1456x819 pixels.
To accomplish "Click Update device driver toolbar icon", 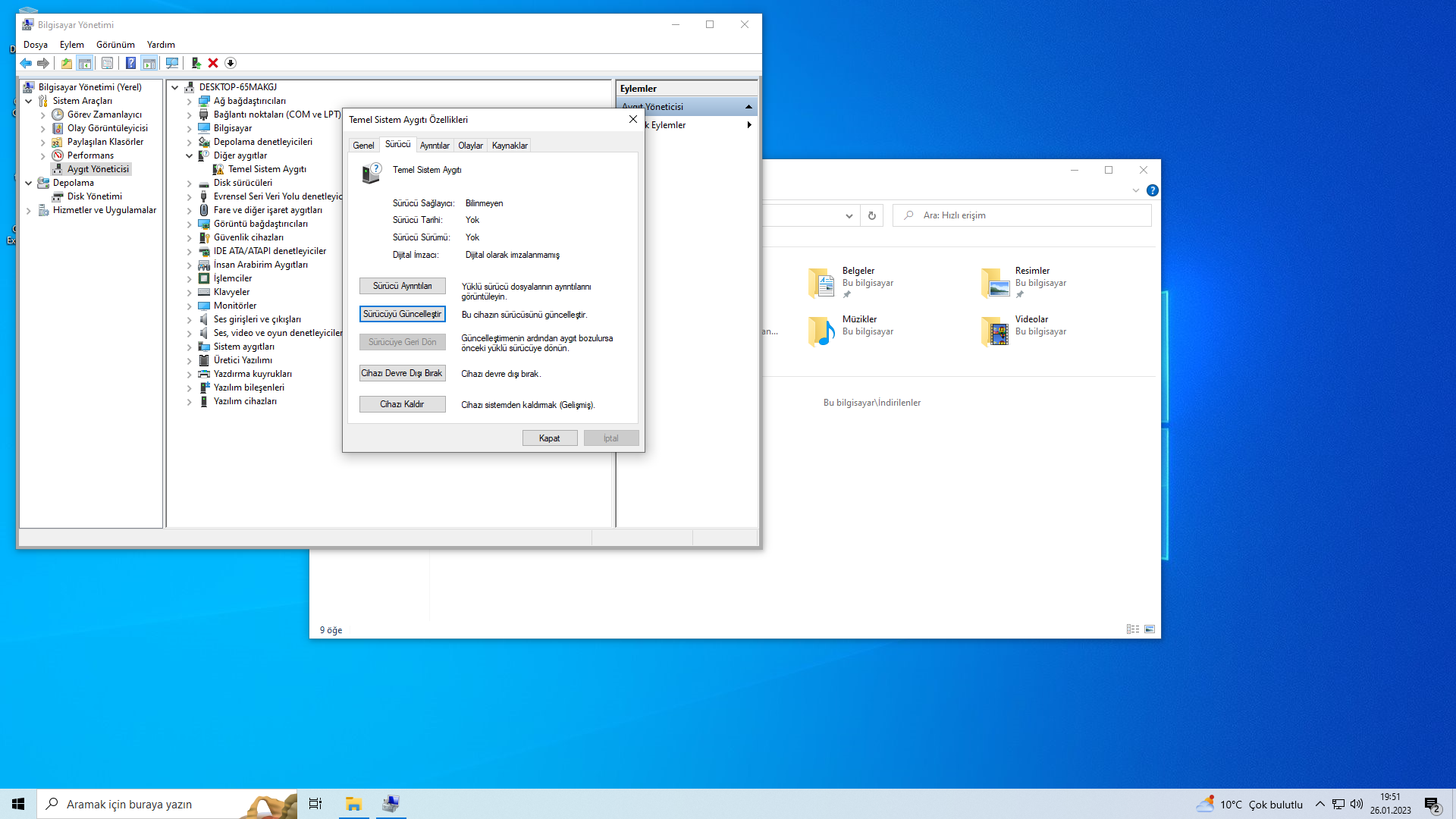I will (x=196, y=63).
